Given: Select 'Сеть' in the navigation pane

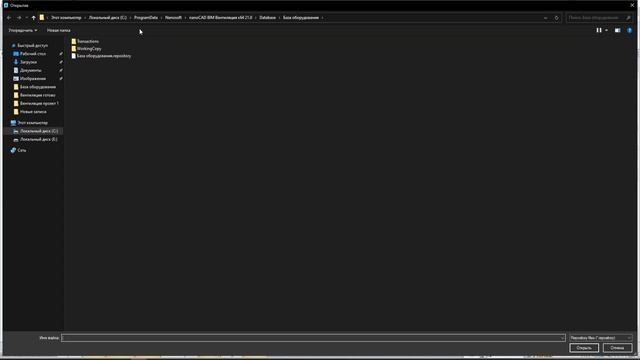Looking at the screenshot, I should point(22,150).
